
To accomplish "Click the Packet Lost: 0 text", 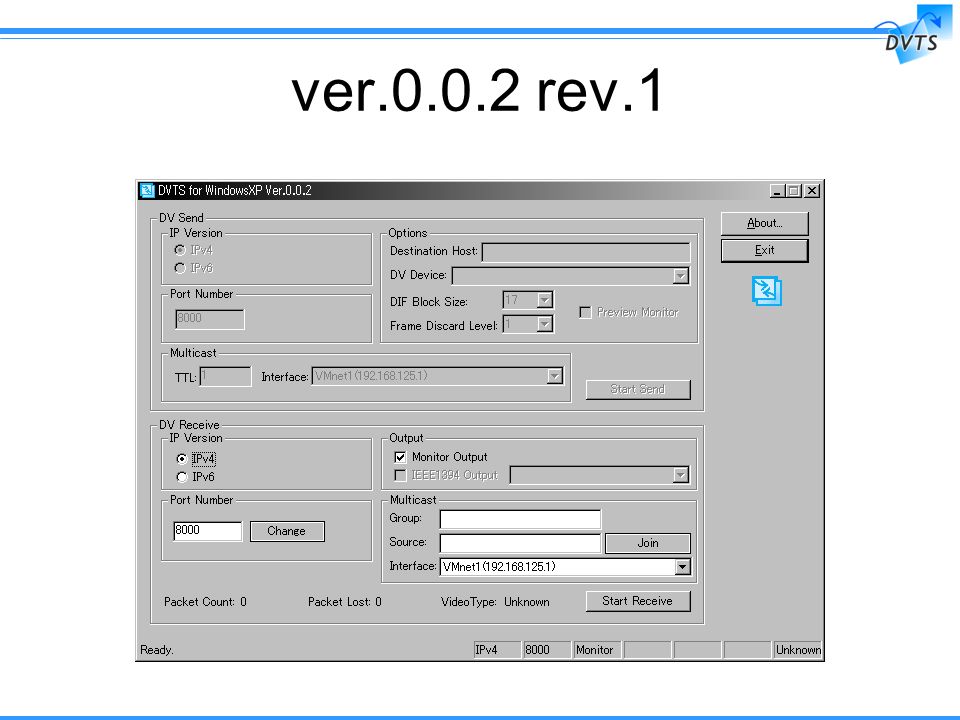I will (x=345, y=602).
